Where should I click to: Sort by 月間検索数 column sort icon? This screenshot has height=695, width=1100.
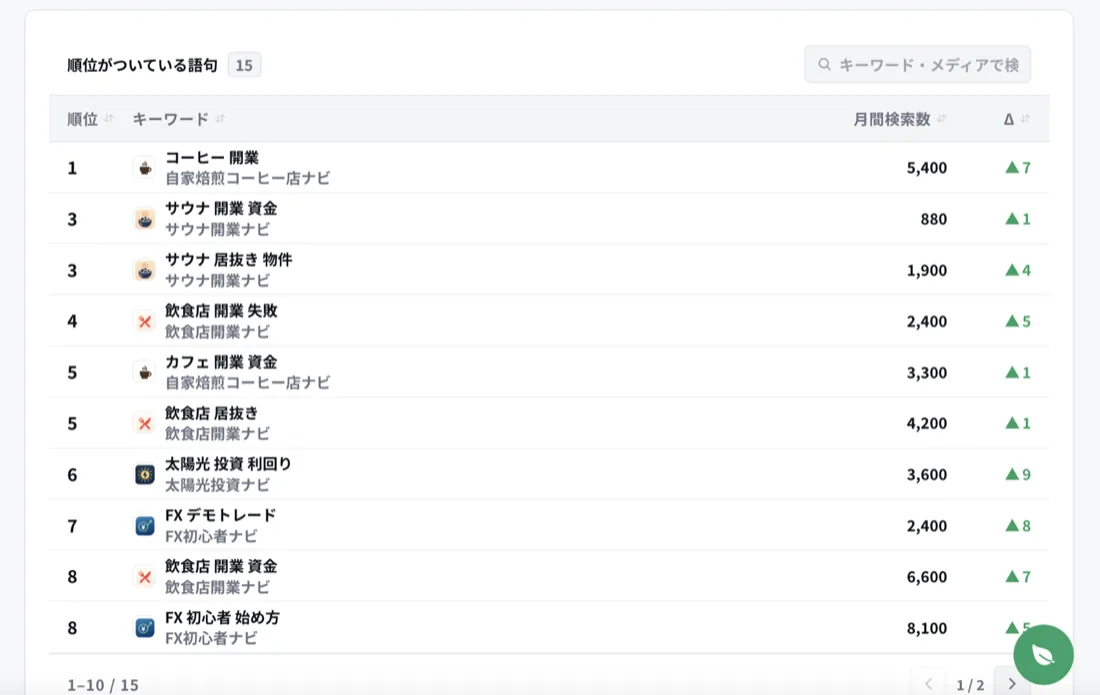[x=941, y=119]
